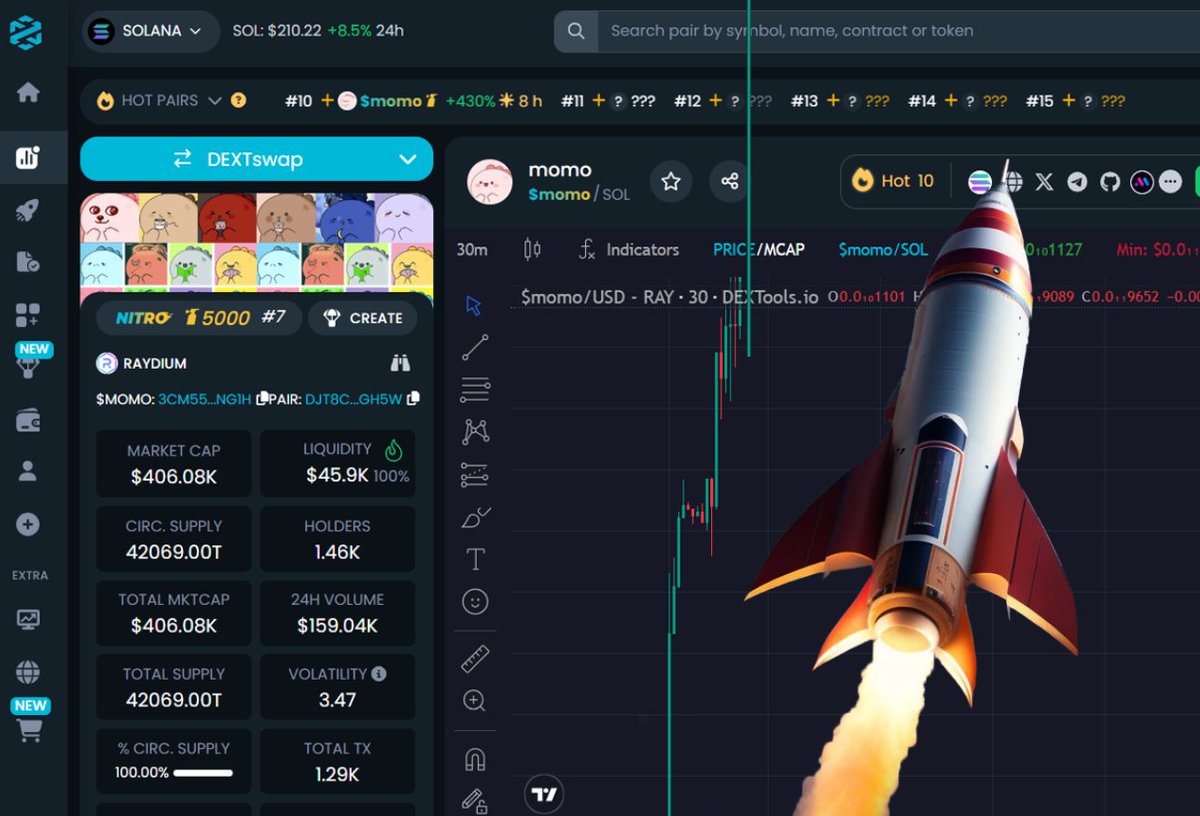This screenshot has width=1200, height=816.
Task: Add momo to favorites with star icon
Action: click(x=671, y=181)
